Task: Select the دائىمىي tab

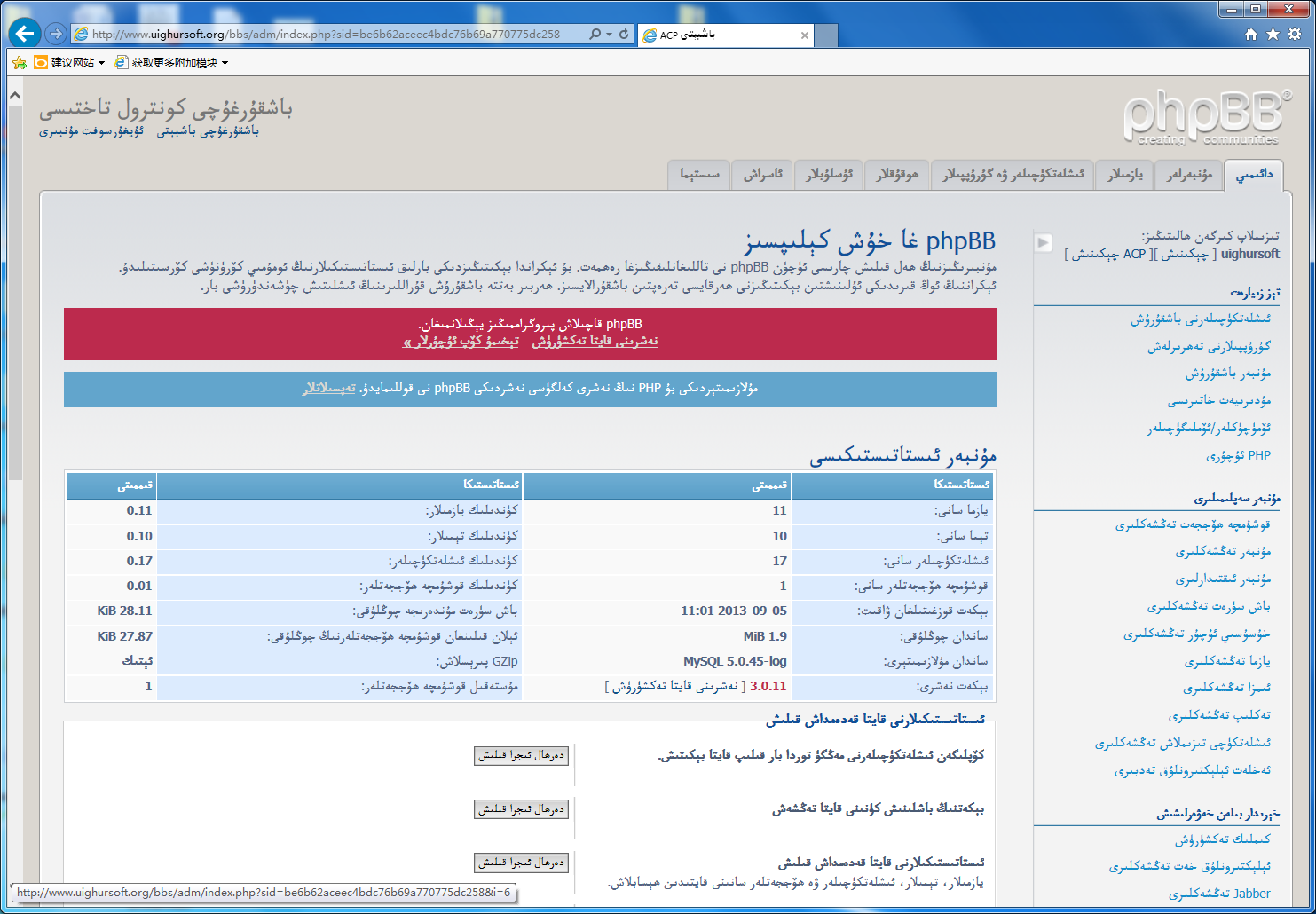Action: point(1254,174)
